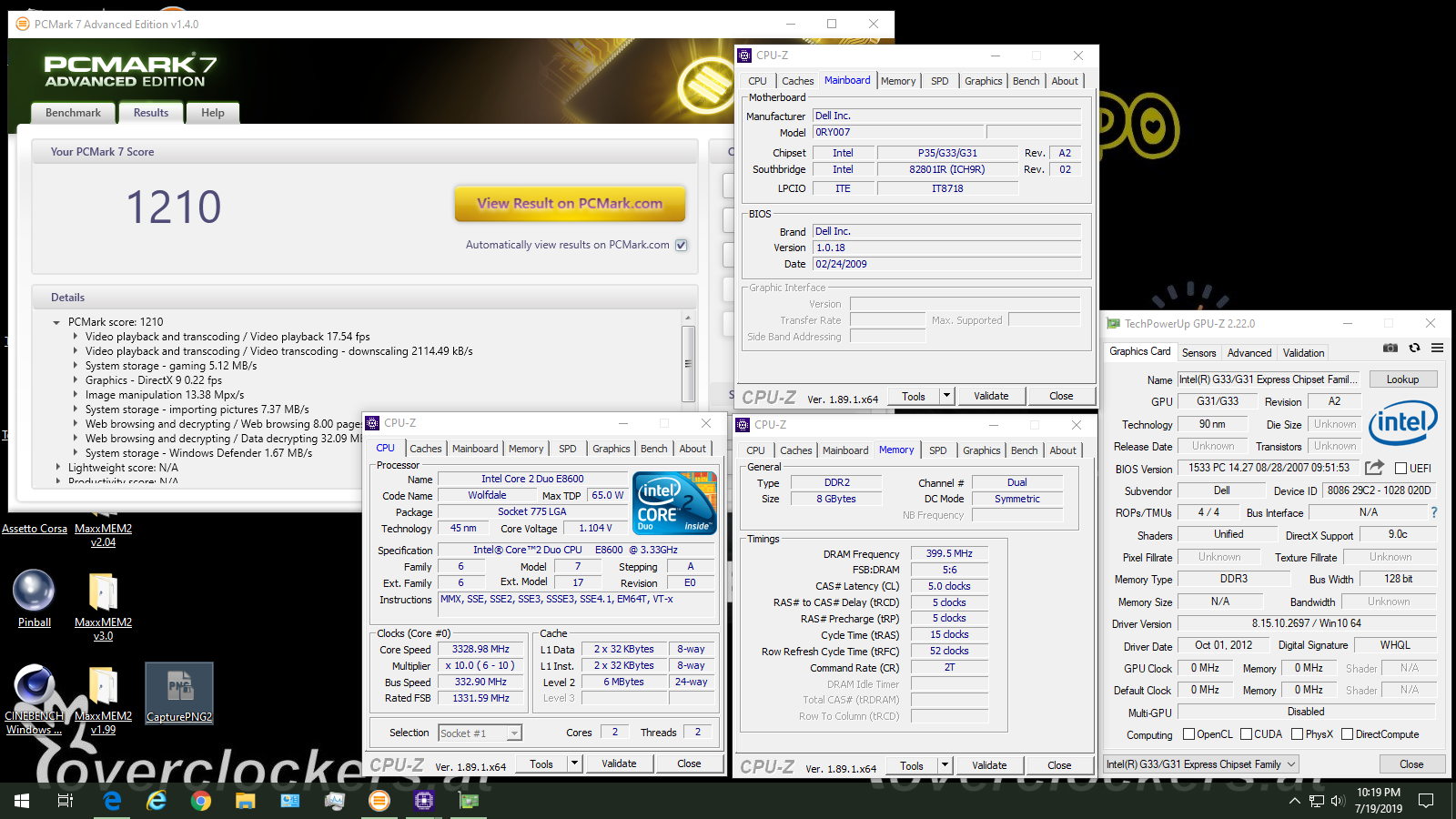Open the Help tab in PCMark 7

213,113
